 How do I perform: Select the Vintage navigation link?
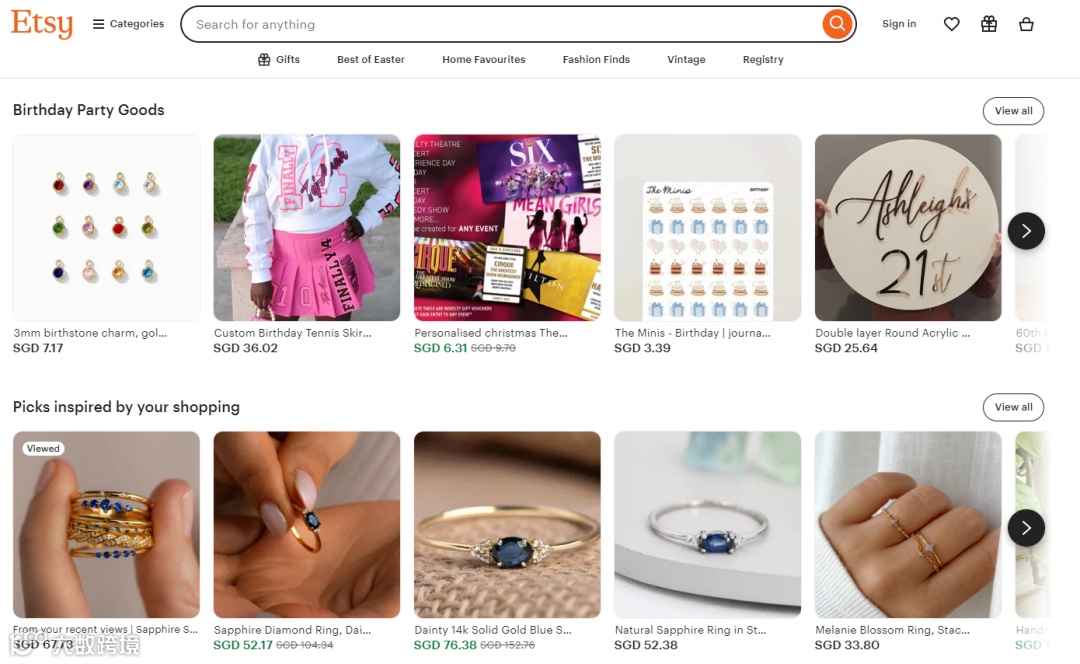(686, 60)
